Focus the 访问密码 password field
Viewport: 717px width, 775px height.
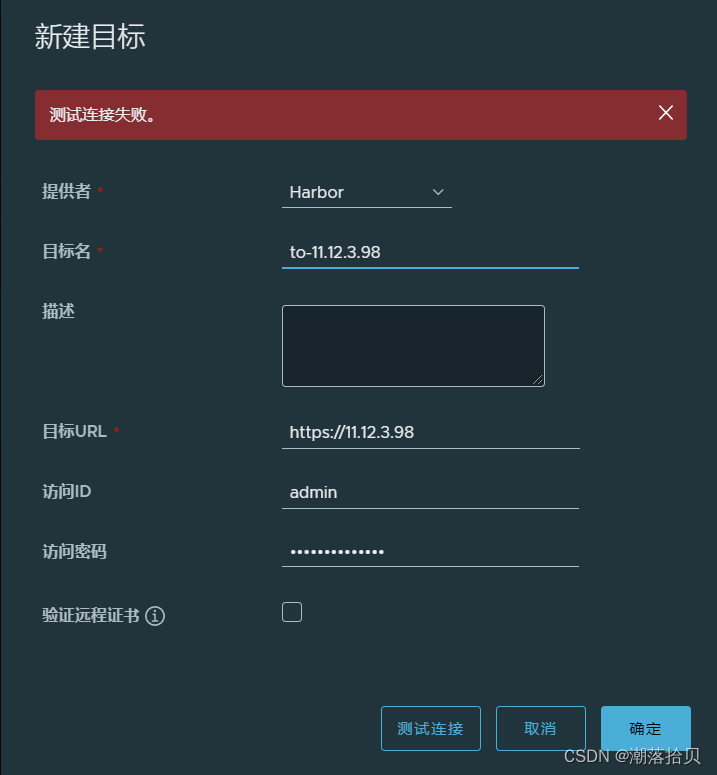430,552
